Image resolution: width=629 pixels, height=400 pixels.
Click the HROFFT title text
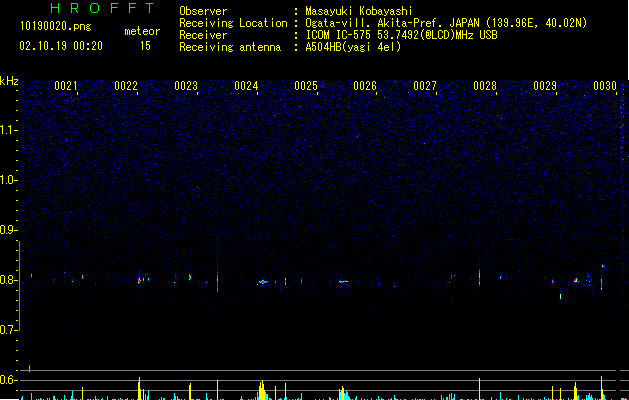click(x=102, y=8)
